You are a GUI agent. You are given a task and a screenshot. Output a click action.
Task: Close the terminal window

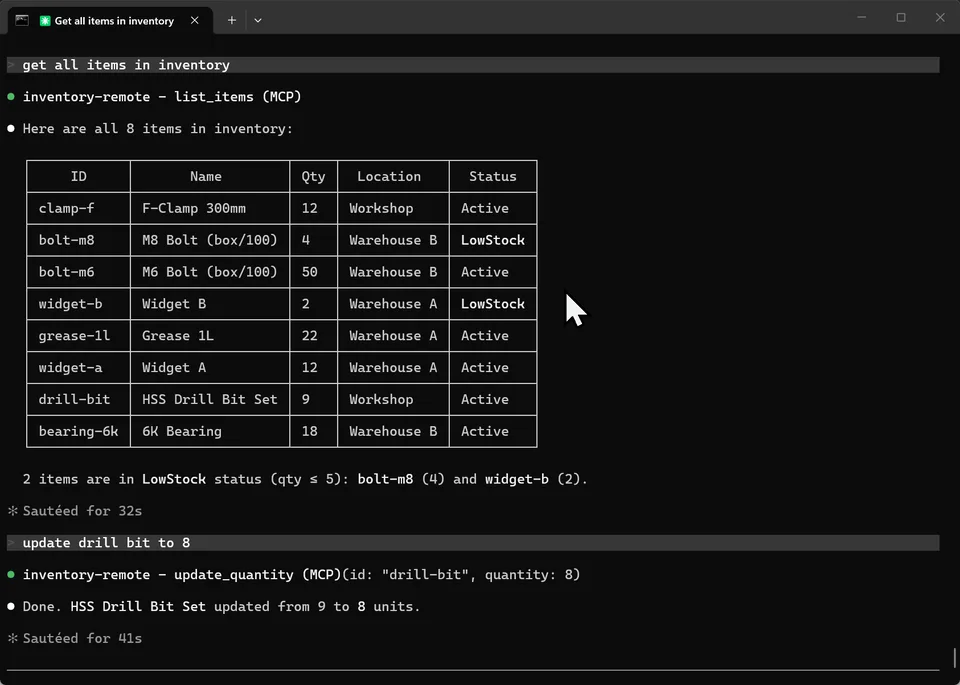pos(940,18)
